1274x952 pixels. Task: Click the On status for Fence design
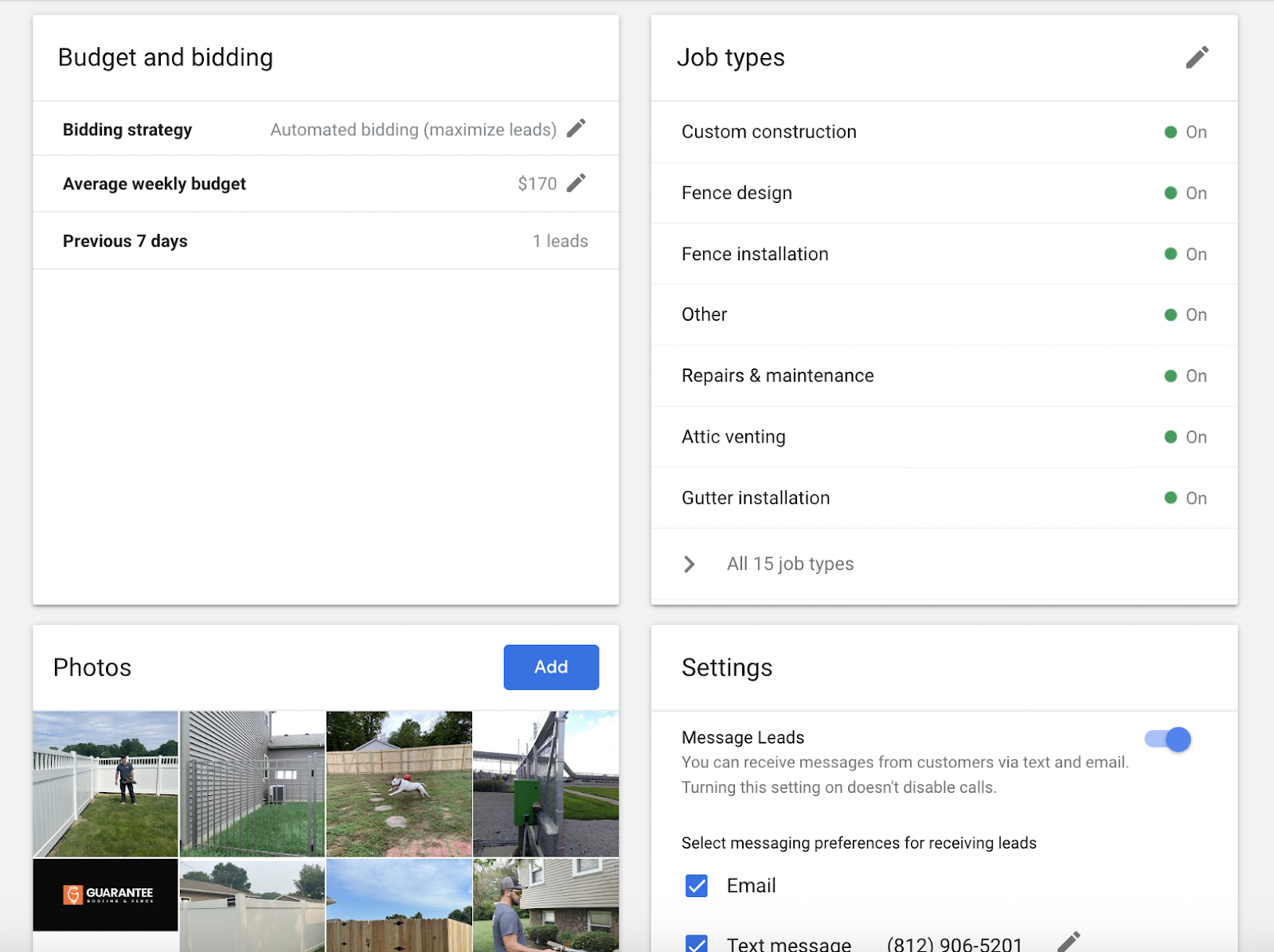click(1186, 193)
